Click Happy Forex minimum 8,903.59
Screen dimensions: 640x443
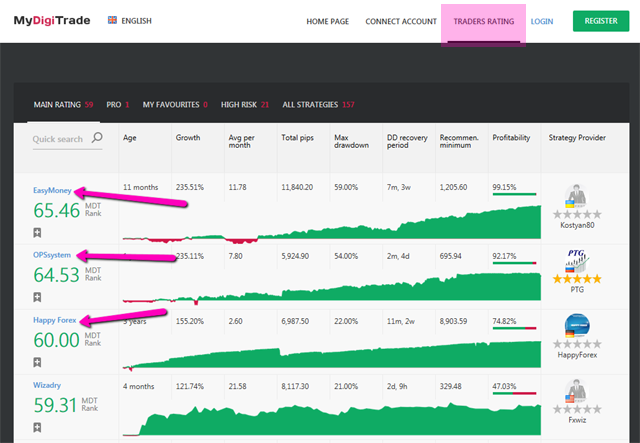point(453,321)
